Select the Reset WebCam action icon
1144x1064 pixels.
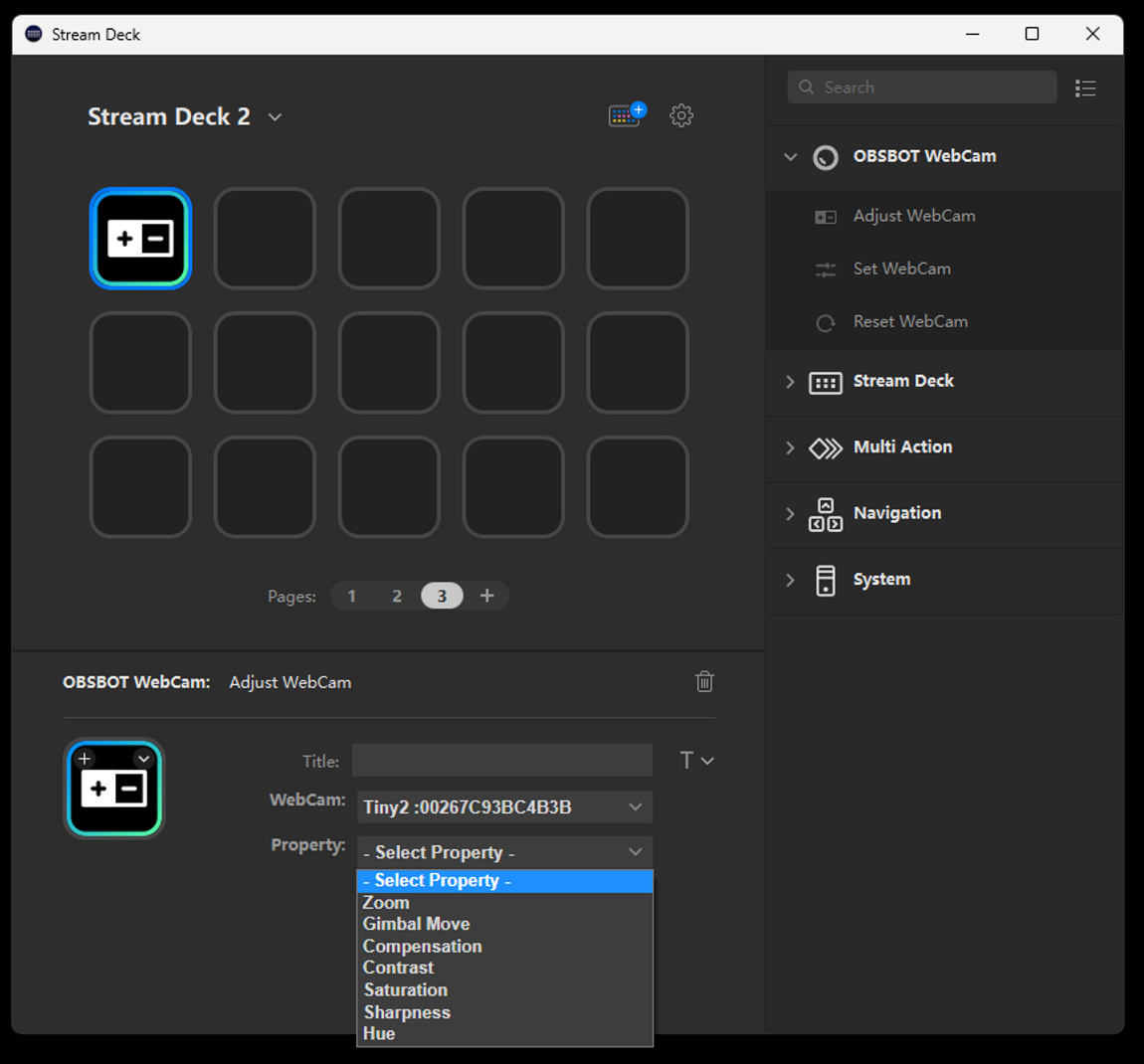pos(826,321)
